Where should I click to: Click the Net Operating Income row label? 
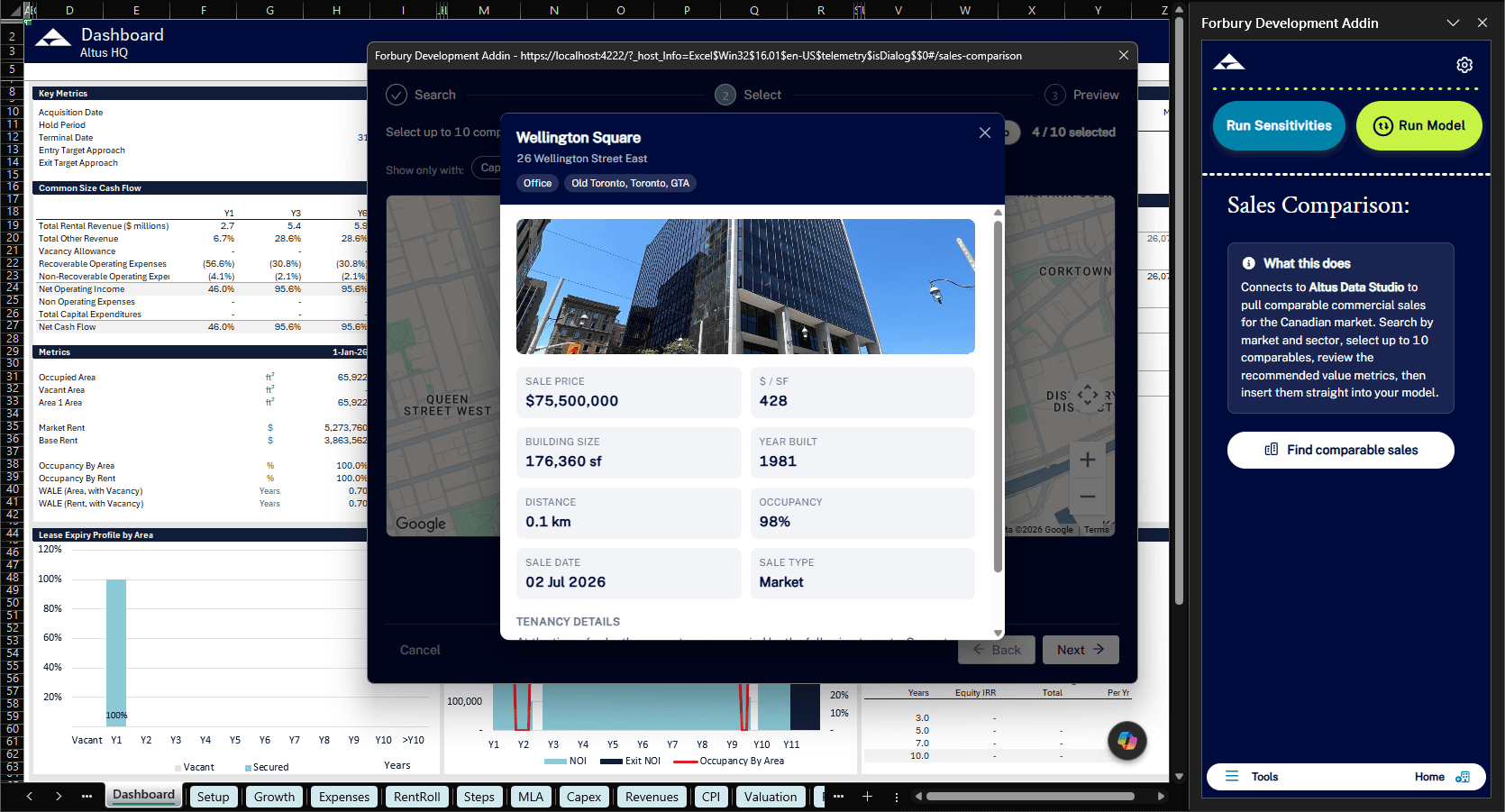click(81, 289)
